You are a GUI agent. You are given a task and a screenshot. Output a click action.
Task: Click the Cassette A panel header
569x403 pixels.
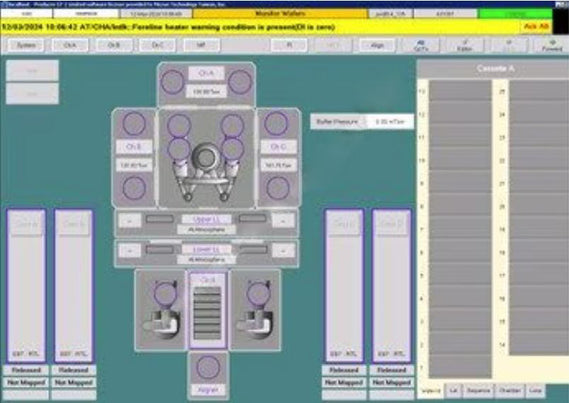pyautogui.click(x=495, y=69)
